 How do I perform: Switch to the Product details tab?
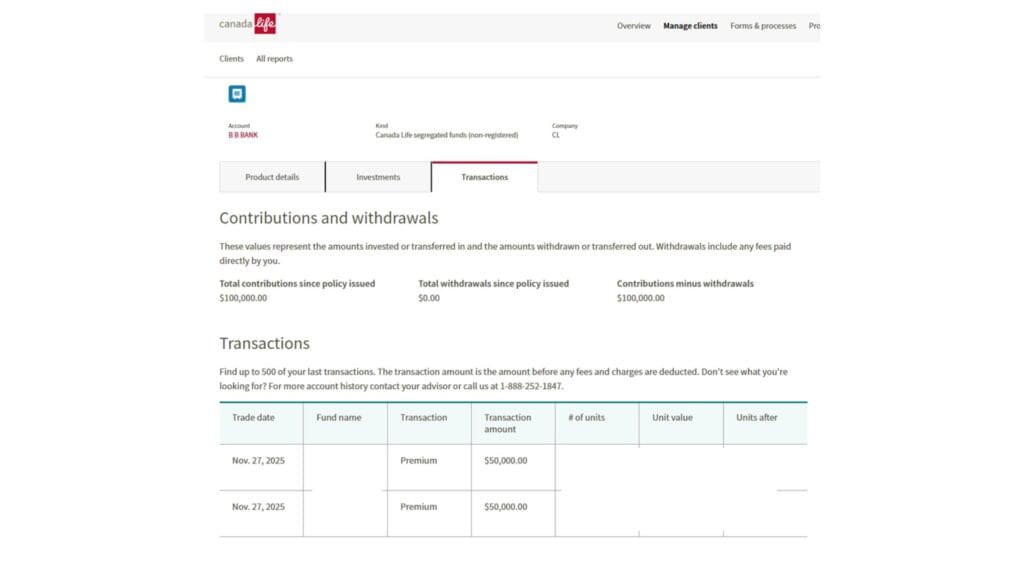pyautogui.click(x=272, y=177)
